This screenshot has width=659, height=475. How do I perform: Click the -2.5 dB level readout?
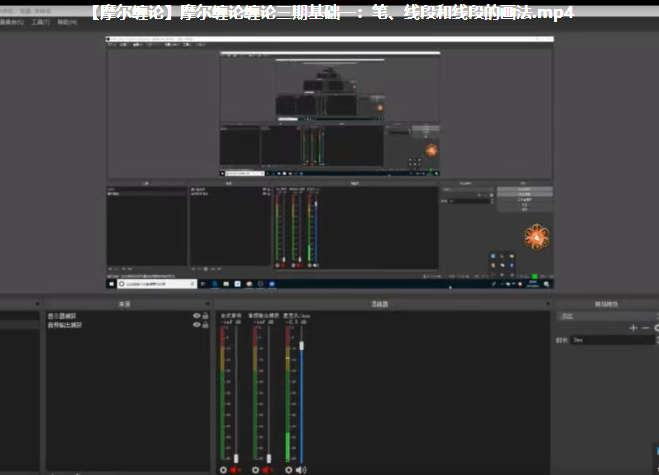296,322
